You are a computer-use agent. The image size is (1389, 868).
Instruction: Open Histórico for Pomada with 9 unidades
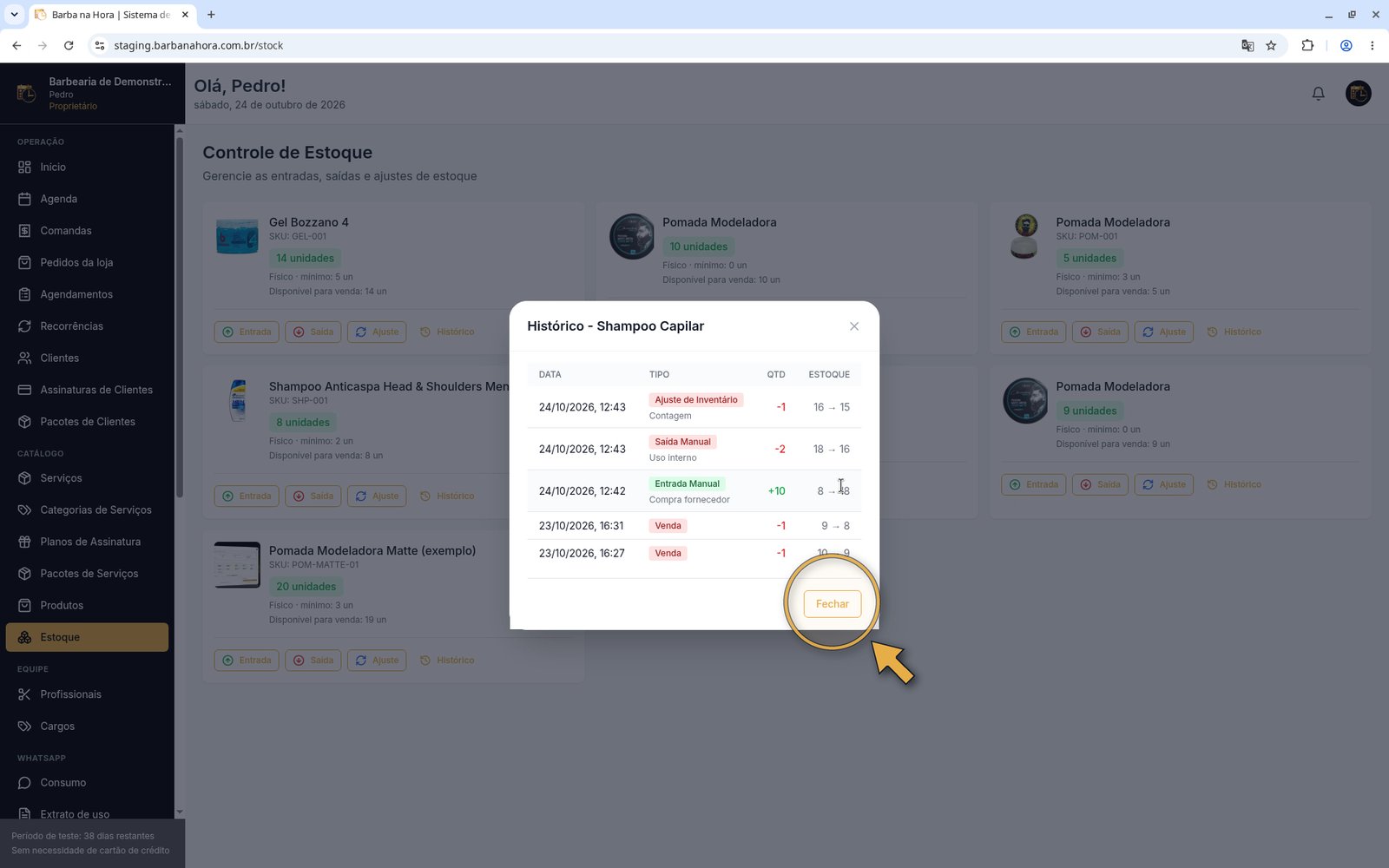1234,484
